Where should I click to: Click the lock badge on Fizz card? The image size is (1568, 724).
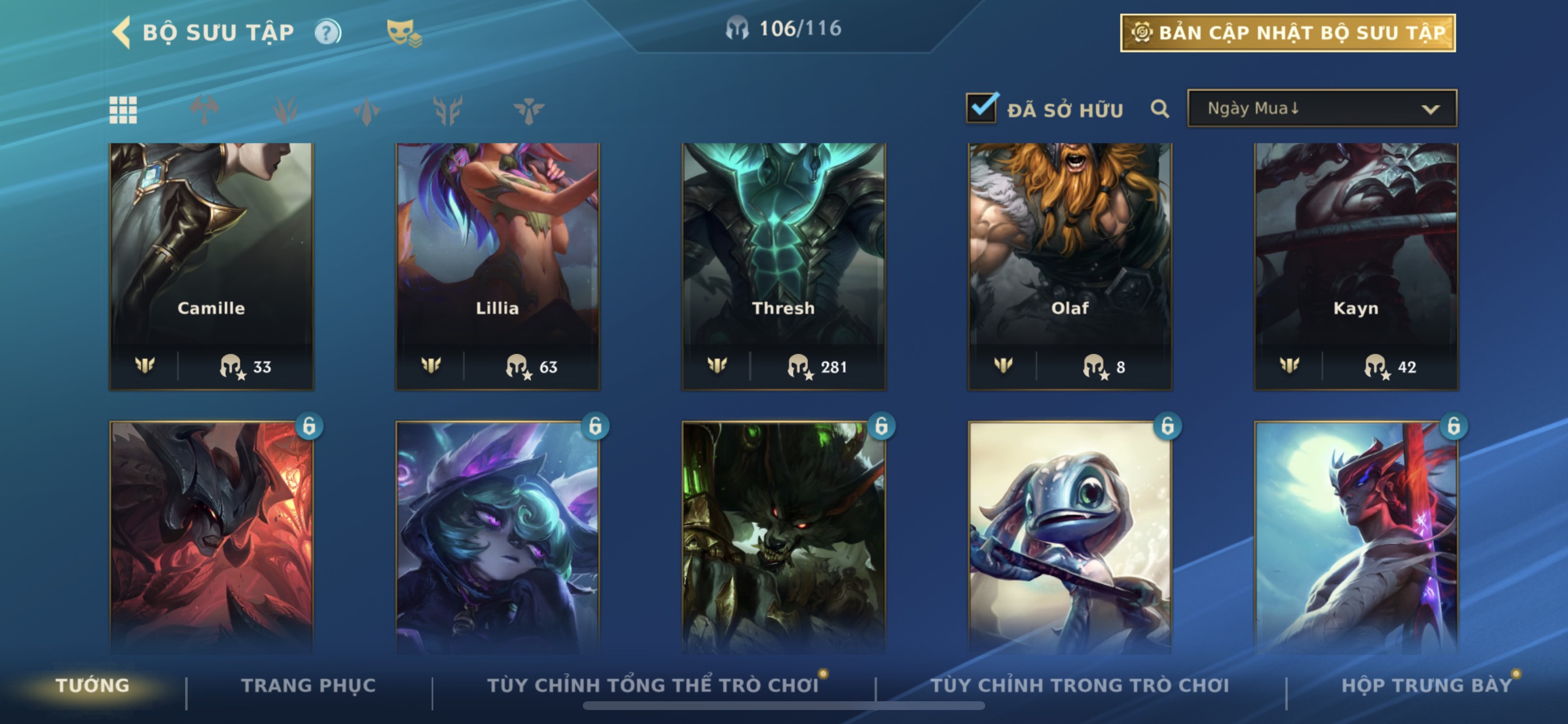1167,426
